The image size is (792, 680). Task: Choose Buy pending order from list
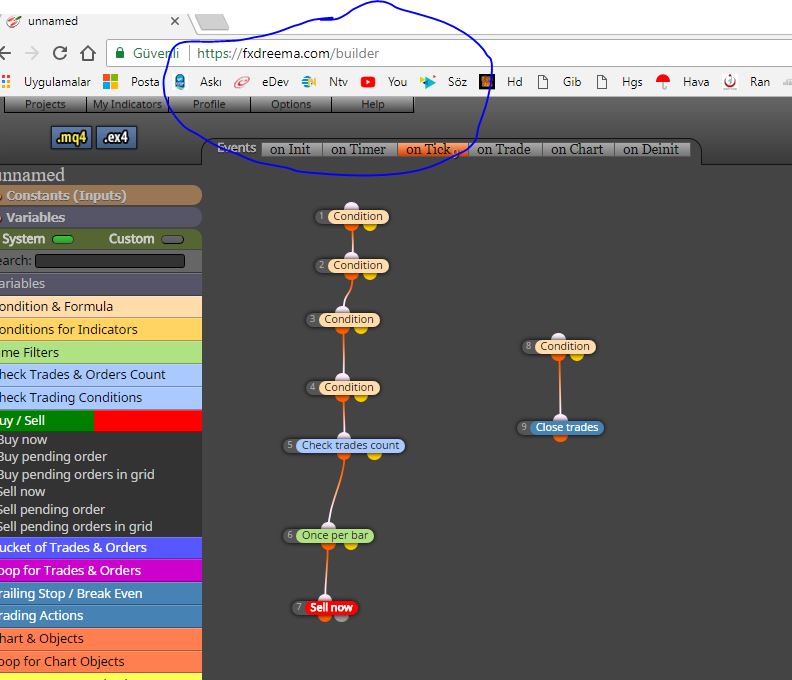[54, 457]
